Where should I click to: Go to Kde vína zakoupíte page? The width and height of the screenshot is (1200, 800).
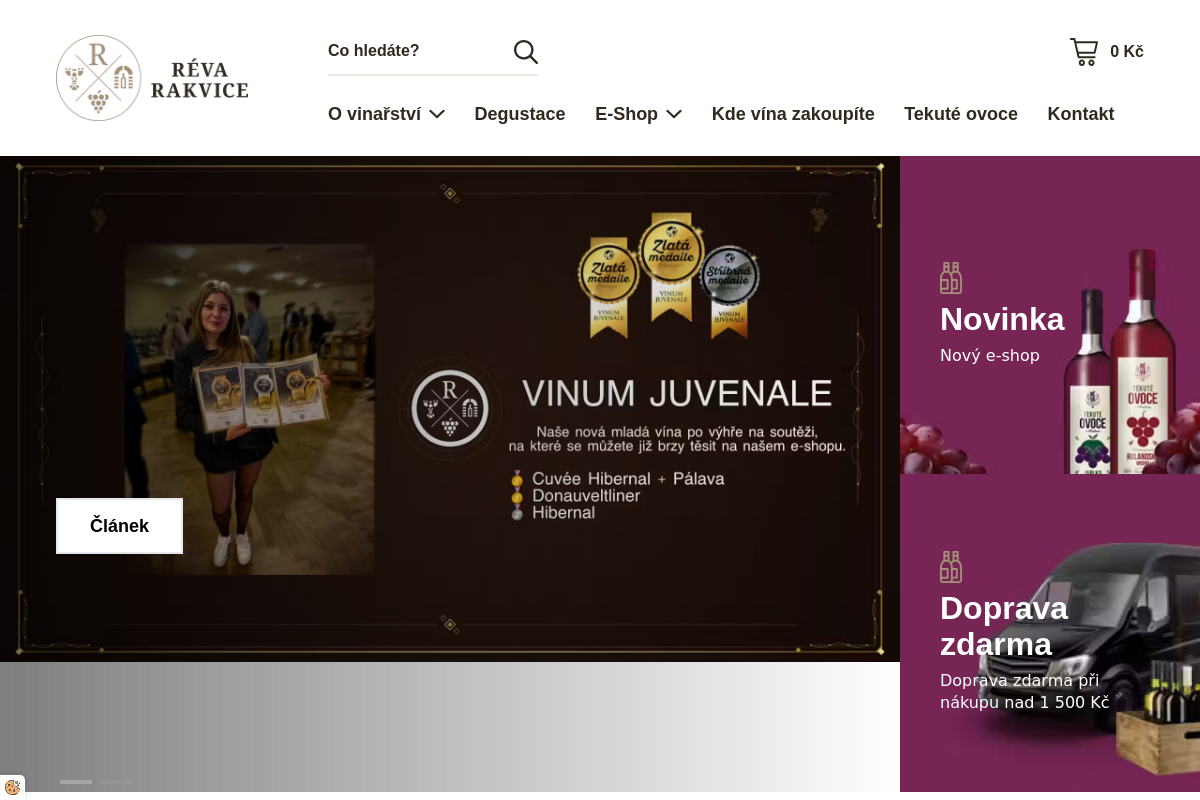pos(793,114)
